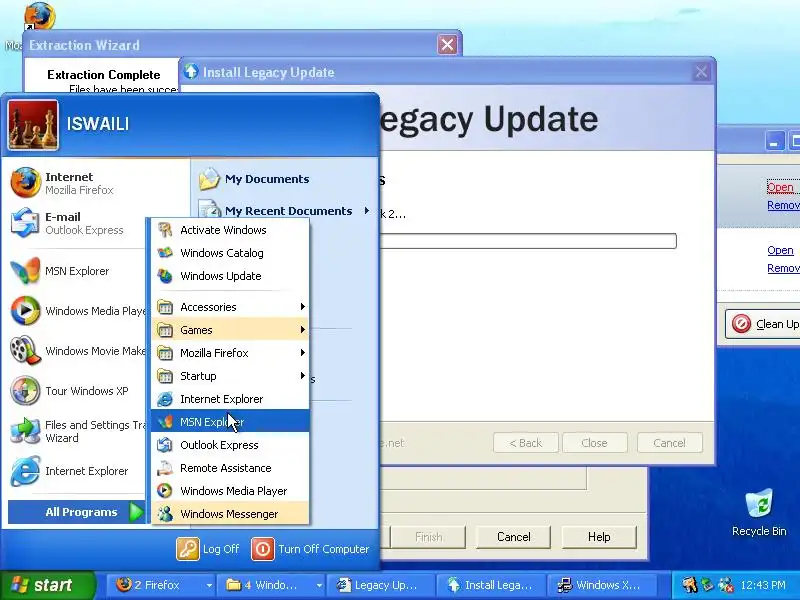Image resolution: width=800 pixels, height=600 pixels.
Task: Click Help in Extraction Wizard
Action: 599,537
